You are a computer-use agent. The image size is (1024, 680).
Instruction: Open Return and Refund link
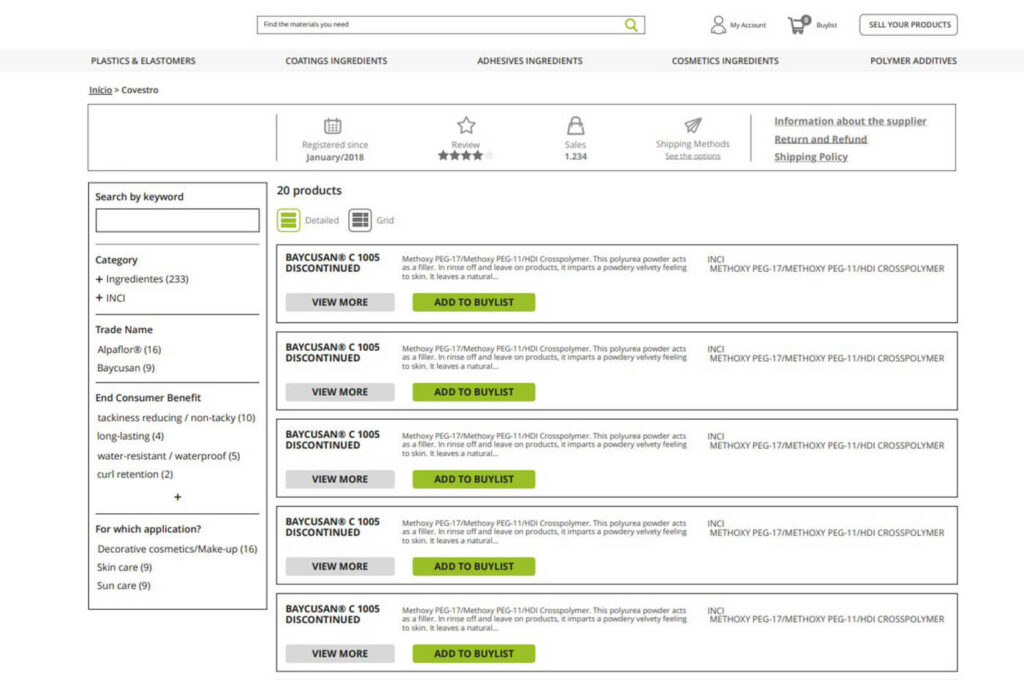coord(820,139)
